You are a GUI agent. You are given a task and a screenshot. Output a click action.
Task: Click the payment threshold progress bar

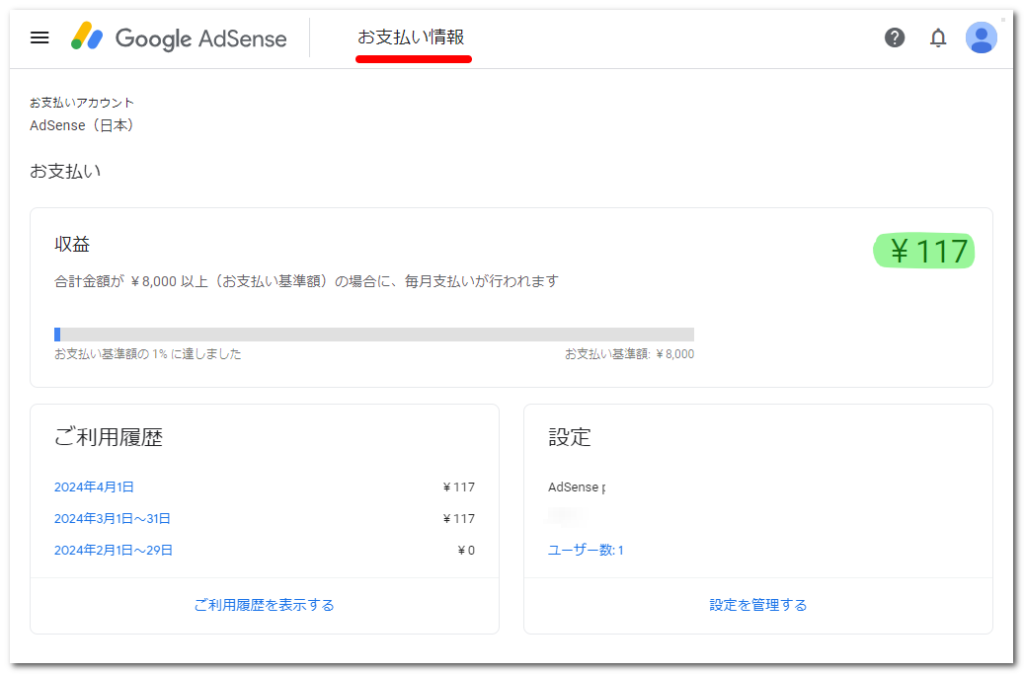pyautogui.click(x=374, y=334)
